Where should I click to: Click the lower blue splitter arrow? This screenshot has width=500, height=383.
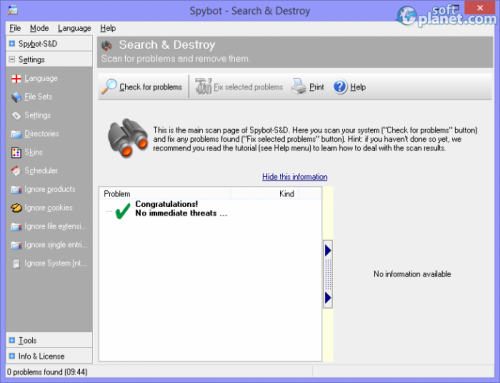pyautogui.click(x=328, y=298)
